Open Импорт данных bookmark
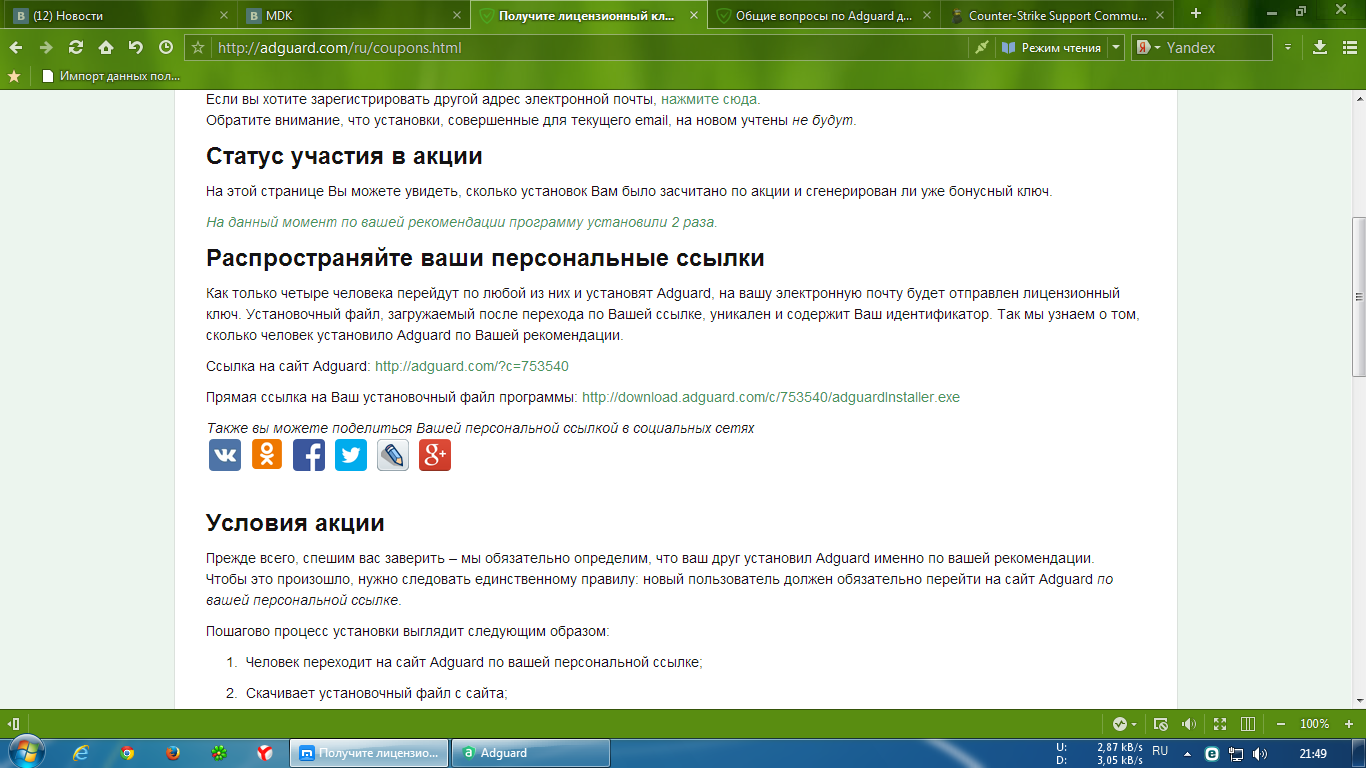 pos(112,75)
